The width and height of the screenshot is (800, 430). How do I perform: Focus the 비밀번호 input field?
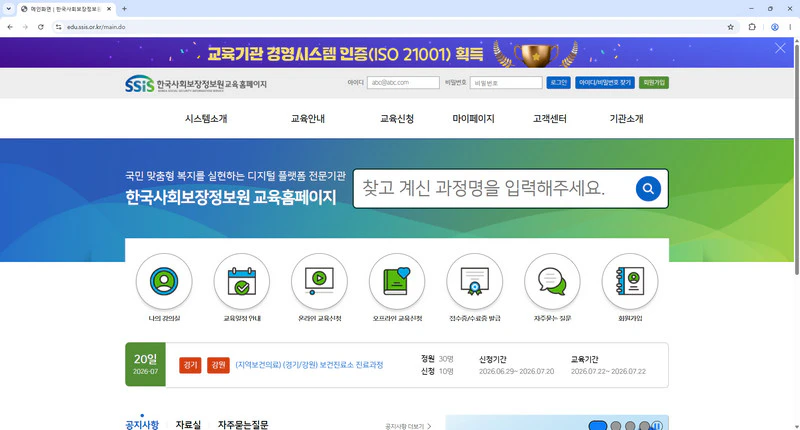506,83
